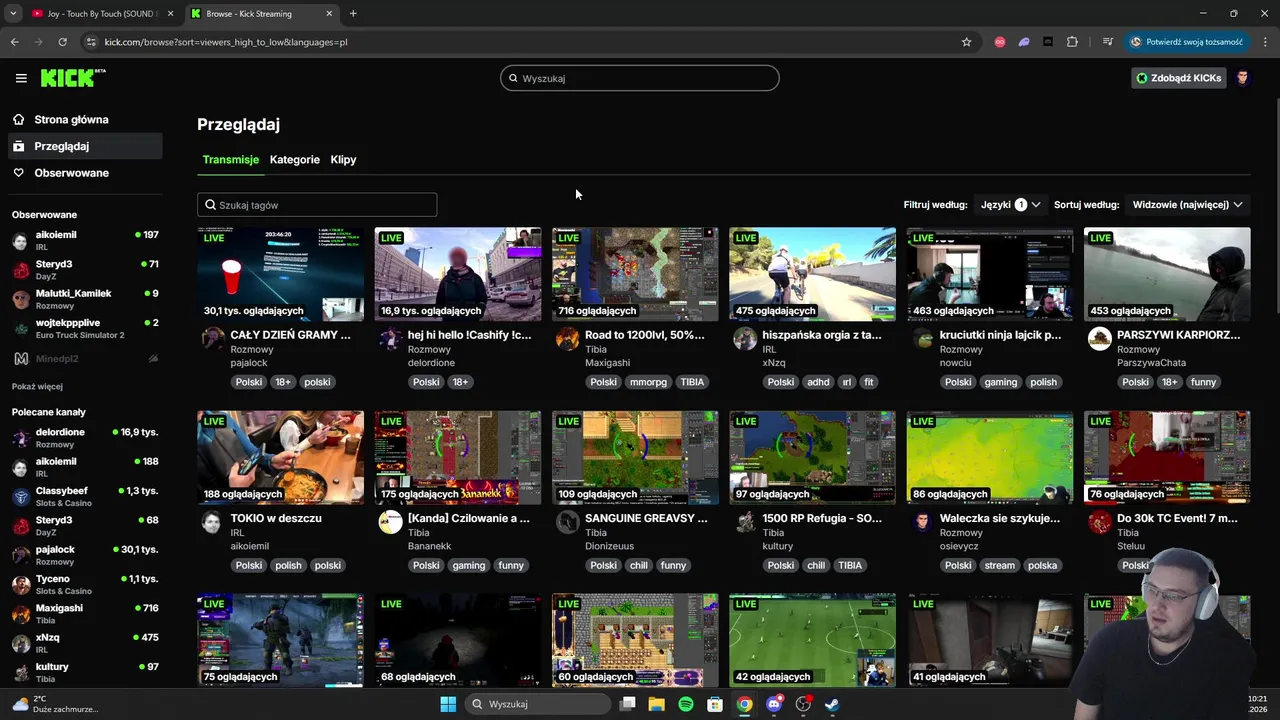Open the weather widget in taskbar

click(x=55, y=704)
